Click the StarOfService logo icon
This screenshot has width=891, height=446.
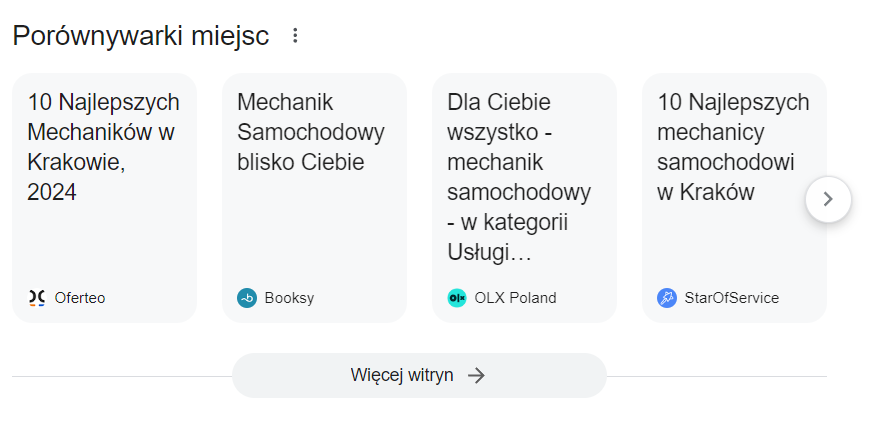(667, 298)
